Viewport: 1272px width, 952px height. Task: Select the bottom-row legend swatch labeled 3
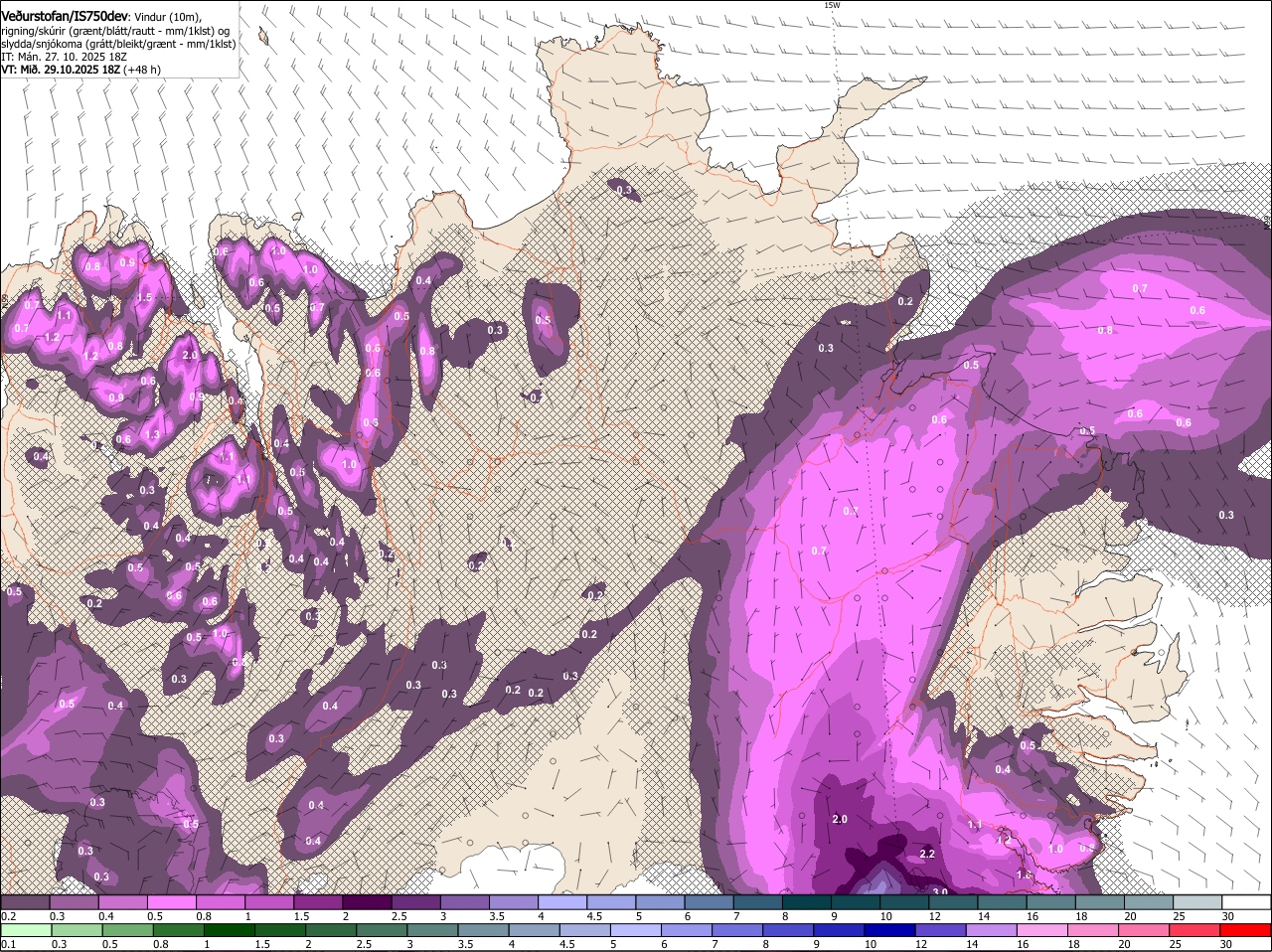[x=432, y=930]
